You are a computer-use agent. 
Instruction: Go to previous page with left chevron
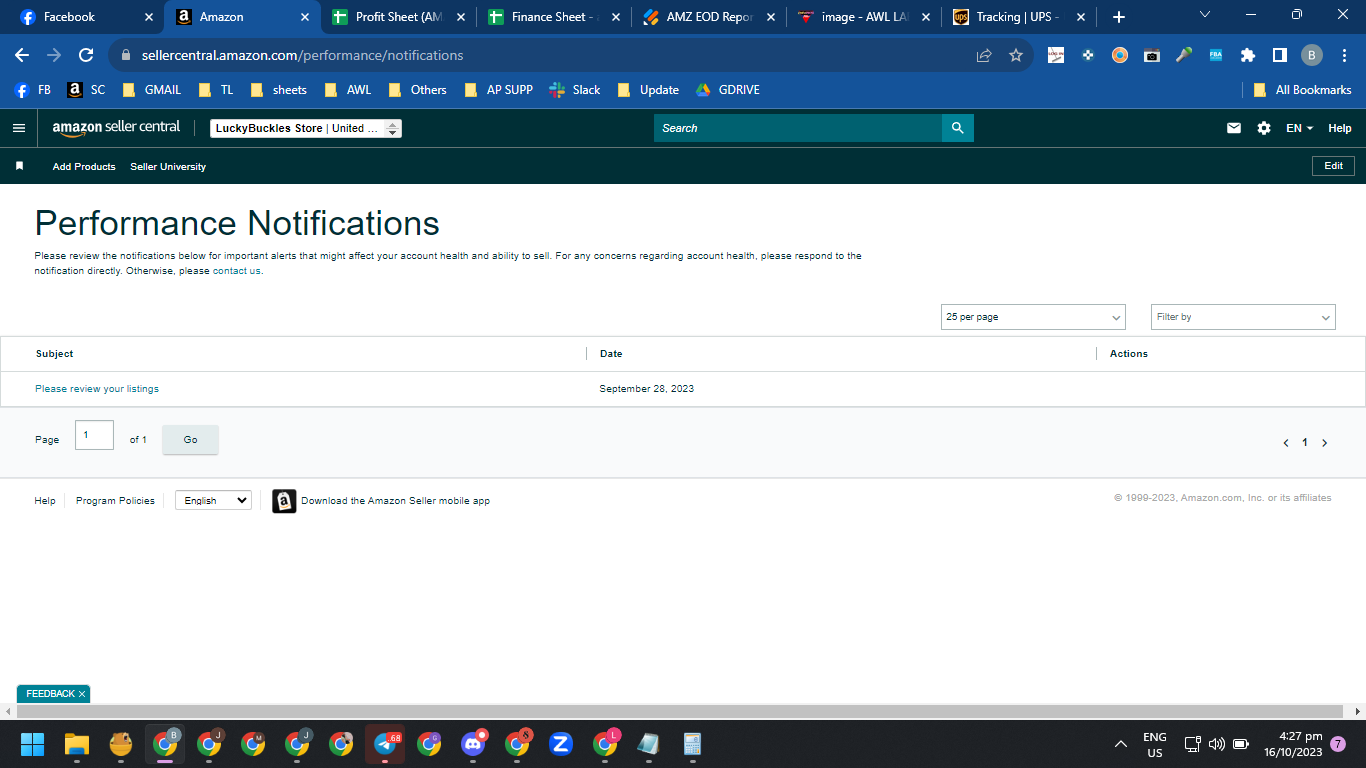click(x=1286, y=443)
